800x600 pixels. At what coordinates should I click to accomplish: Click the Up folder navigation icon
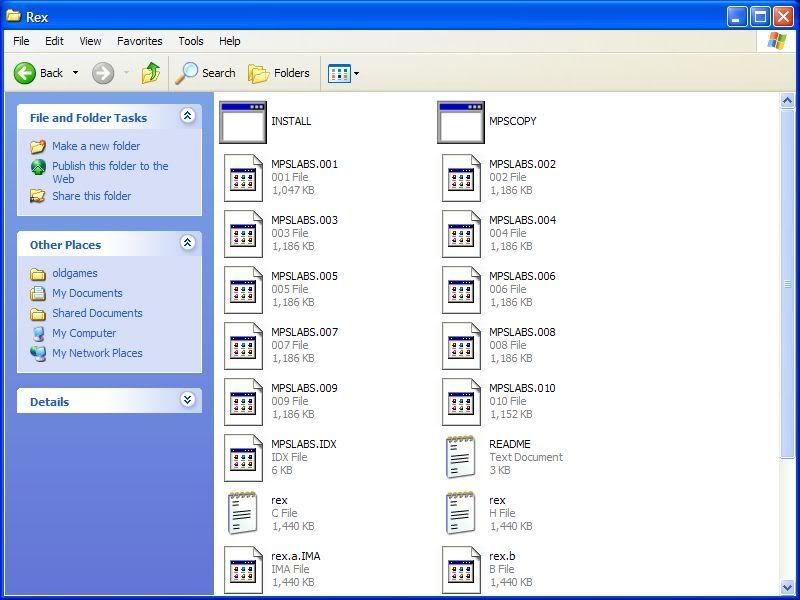(151, 72)
